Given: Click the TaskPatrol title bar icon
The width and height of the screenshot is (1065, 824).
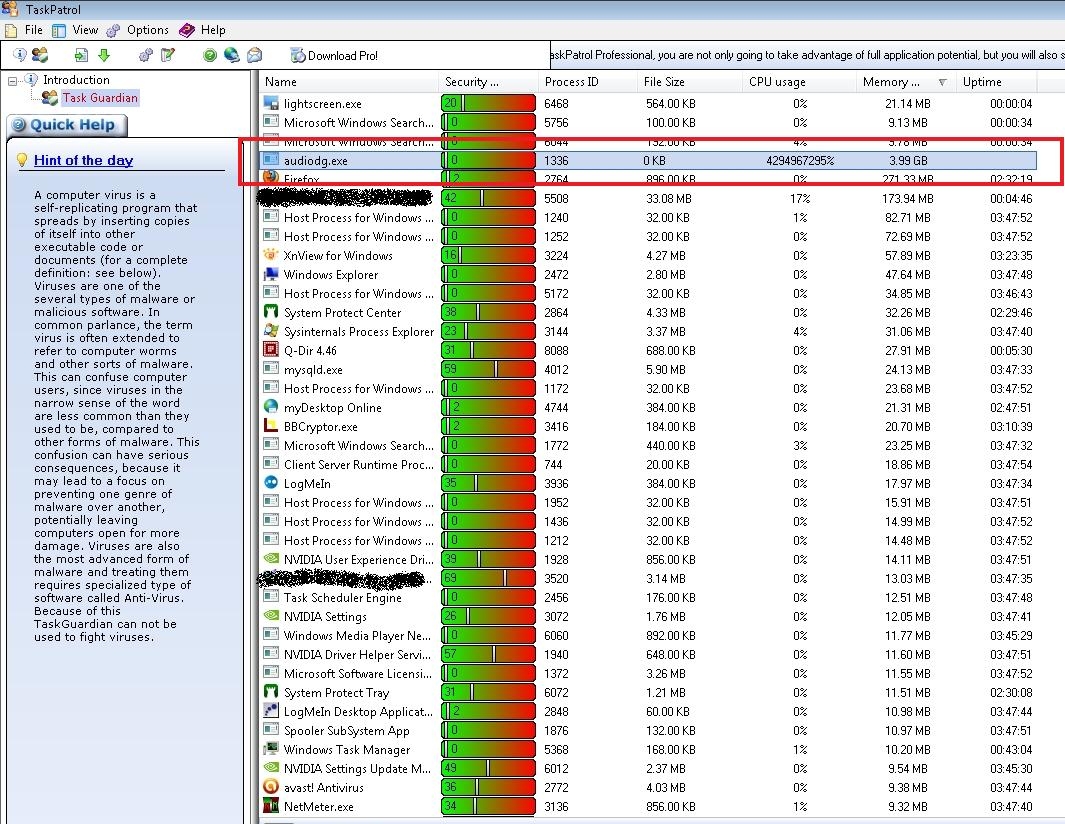Looking at the screenshot, I should 10,9.
